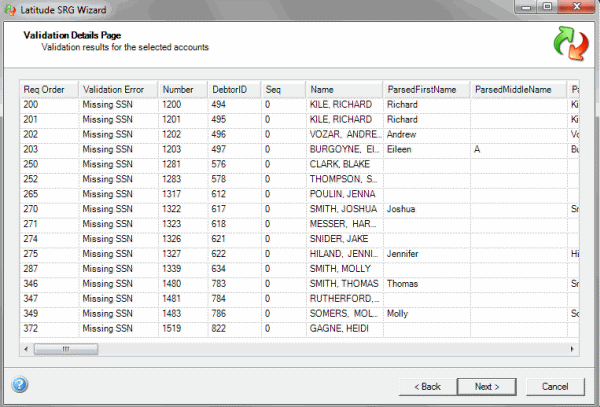
Task: Sort by the DebtorID column header
Action: click(x=235, y=90)
